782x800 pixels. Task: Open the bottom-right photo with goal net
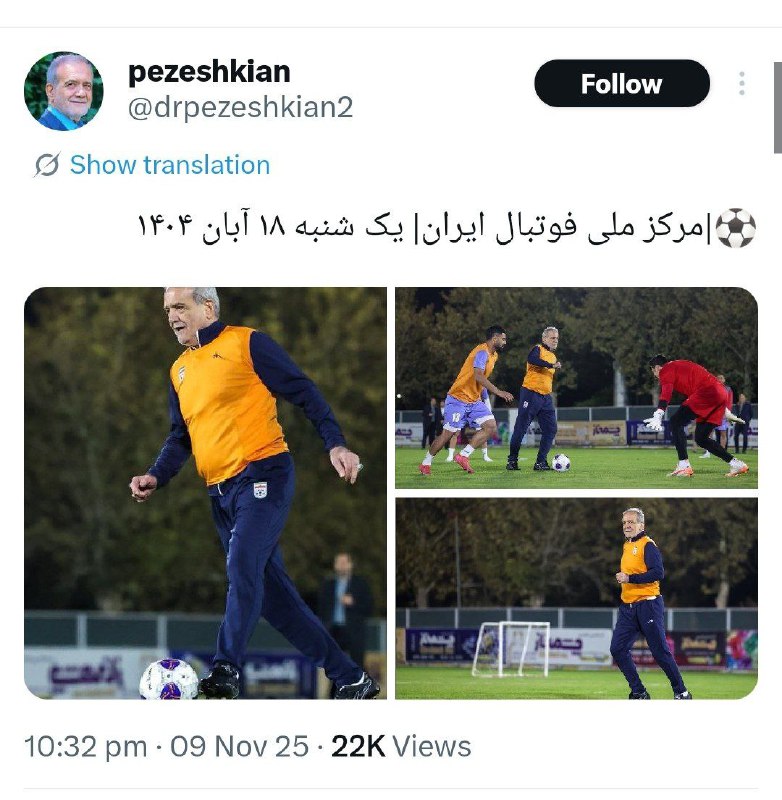(x=576, y=598)
